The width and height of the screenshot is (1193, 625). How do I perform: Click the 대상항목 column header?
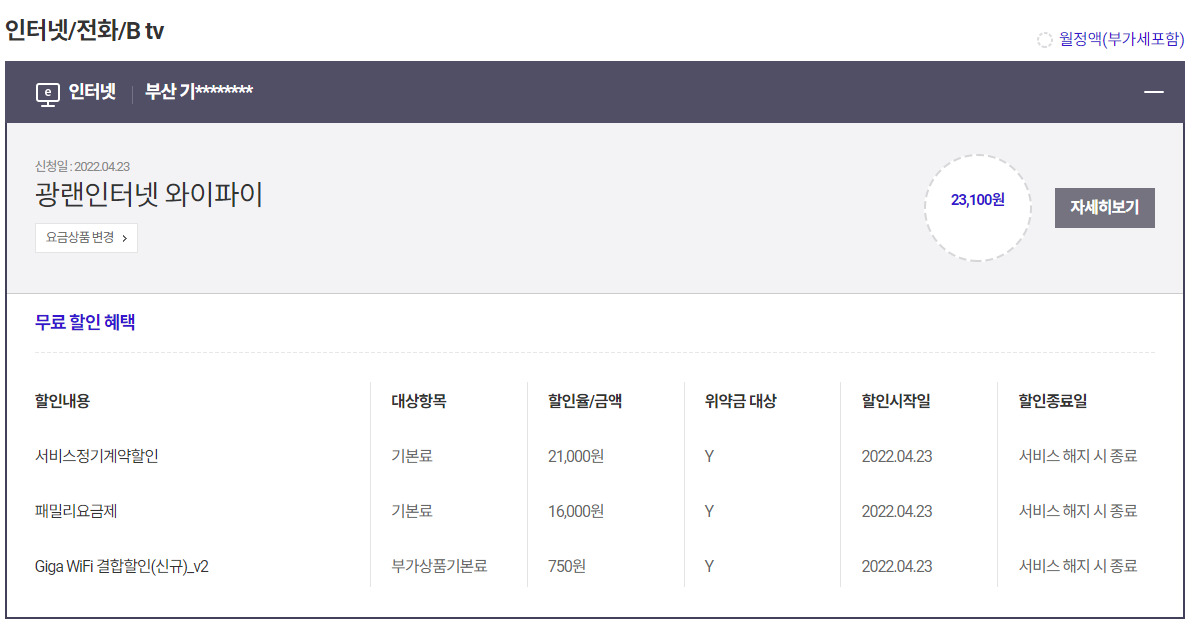tap(419, 401)
